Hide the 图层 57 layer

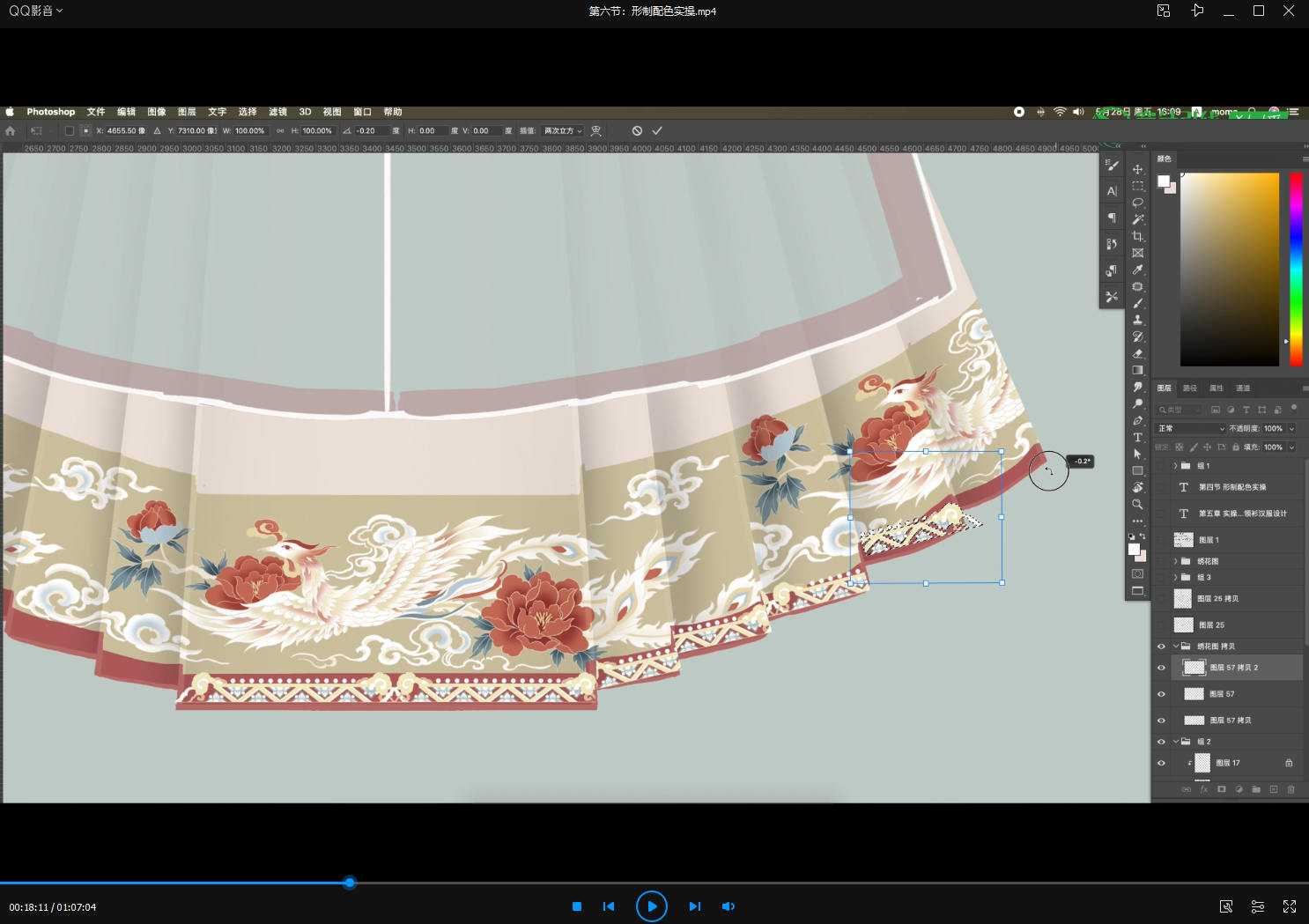pos(1161,694)
